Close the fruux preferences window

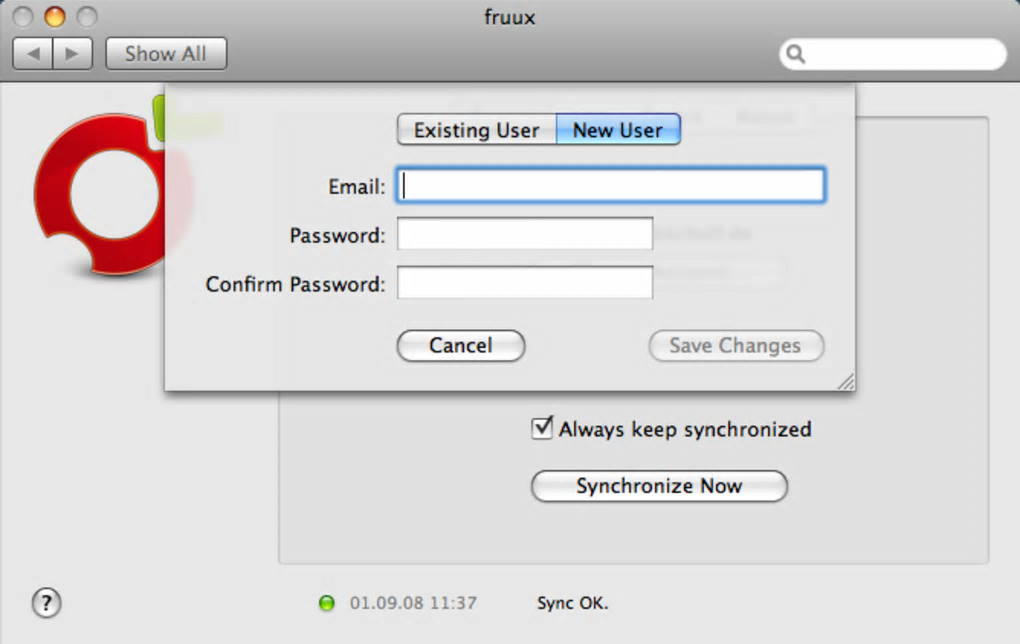[23, 17]
